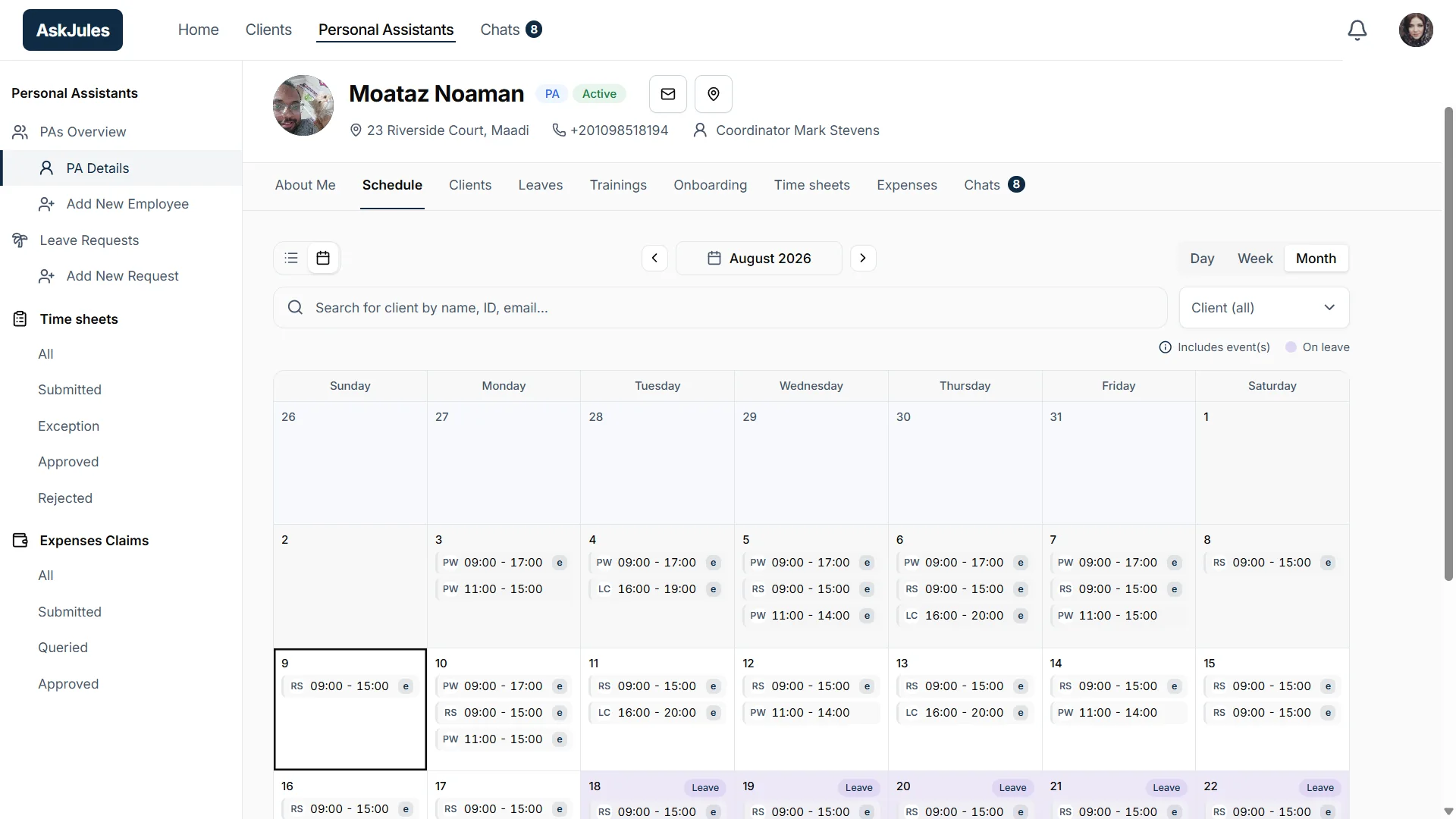Open the Trainings tab

point(618,185)
